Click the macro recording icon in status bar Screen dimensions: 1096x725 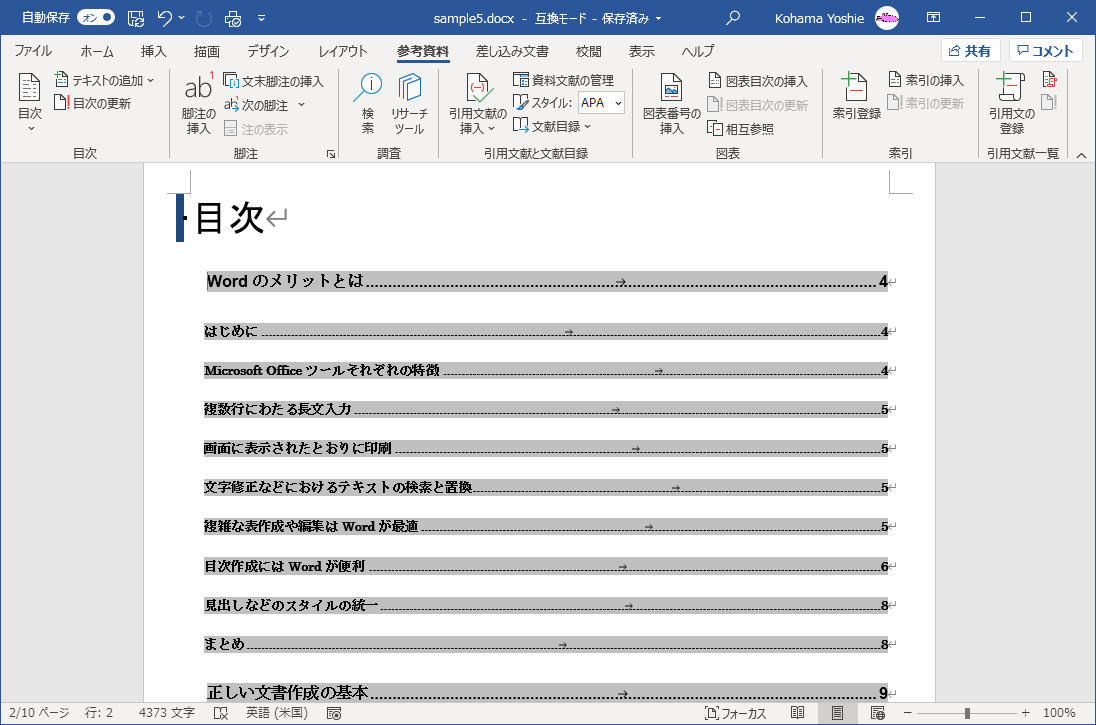[x=334, y=713]
